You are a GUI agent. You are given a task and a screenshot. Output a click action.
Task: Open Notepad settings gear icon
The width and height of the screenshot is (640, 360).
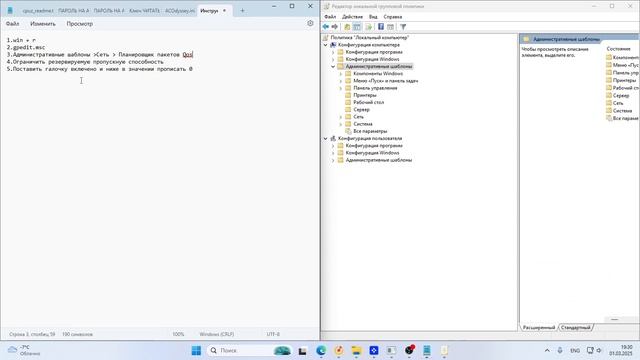(x=310, y=23)
